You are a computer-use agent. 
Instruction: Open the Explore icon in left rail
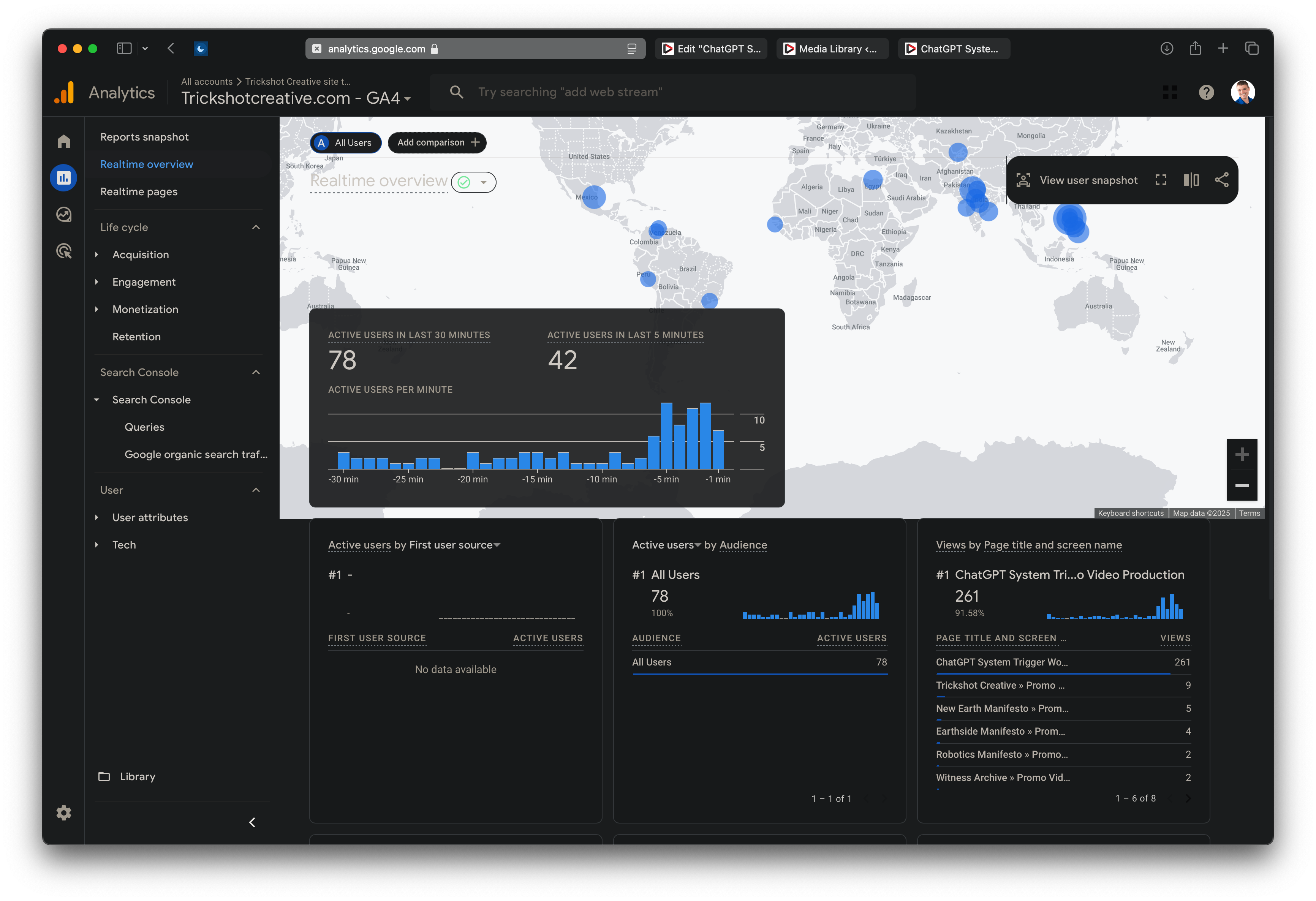pos(63,215)
